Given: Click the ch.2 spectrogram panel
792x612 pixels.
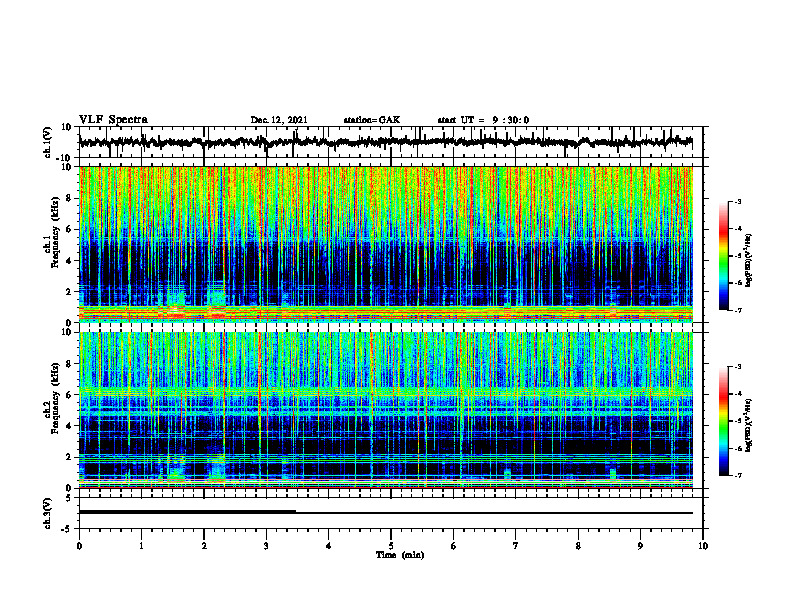Looking at the screenshot, I should 385,410.
